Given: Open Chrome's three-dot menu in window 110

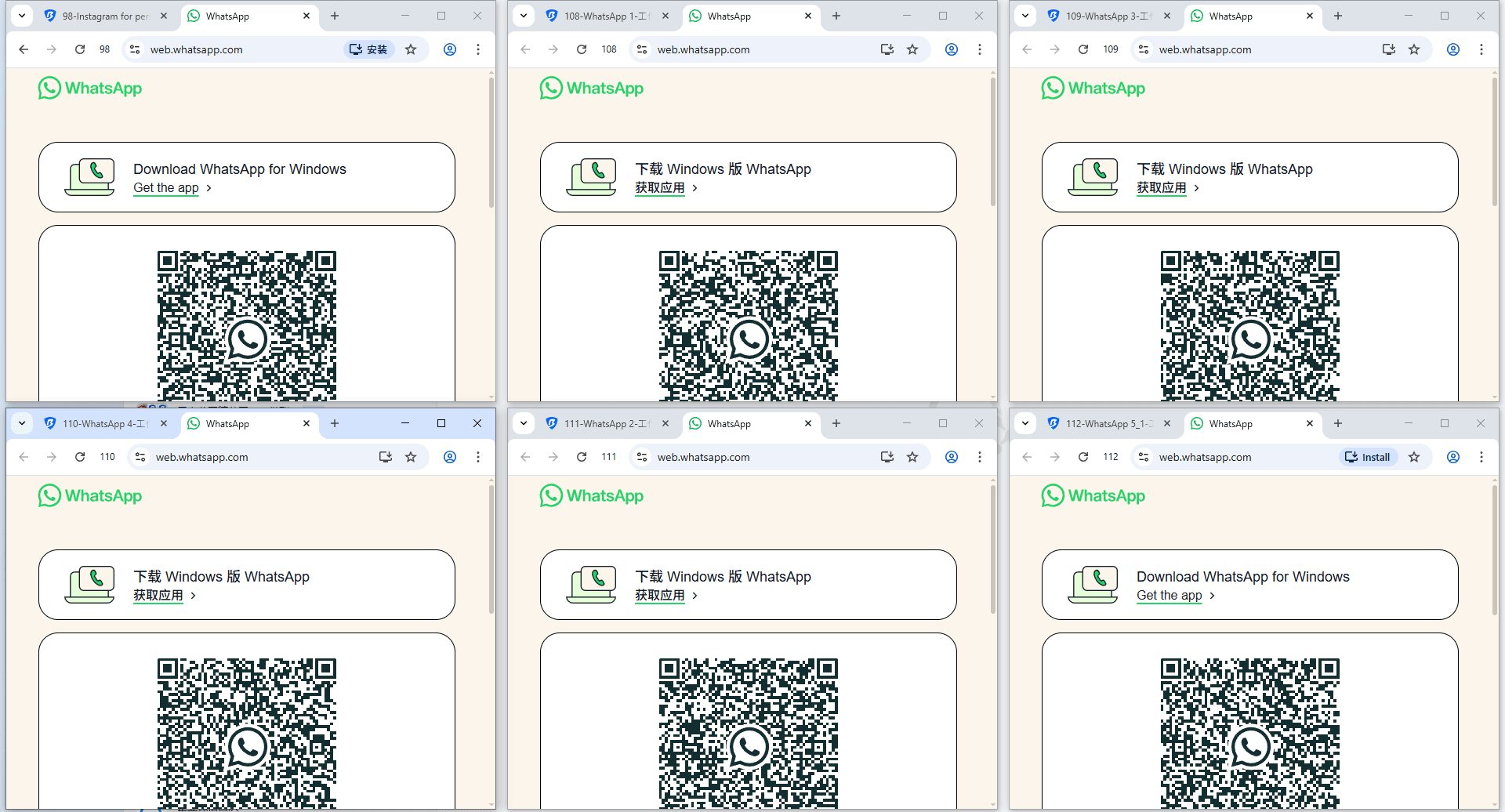Looking at the screenshot, I should point(478,456).
